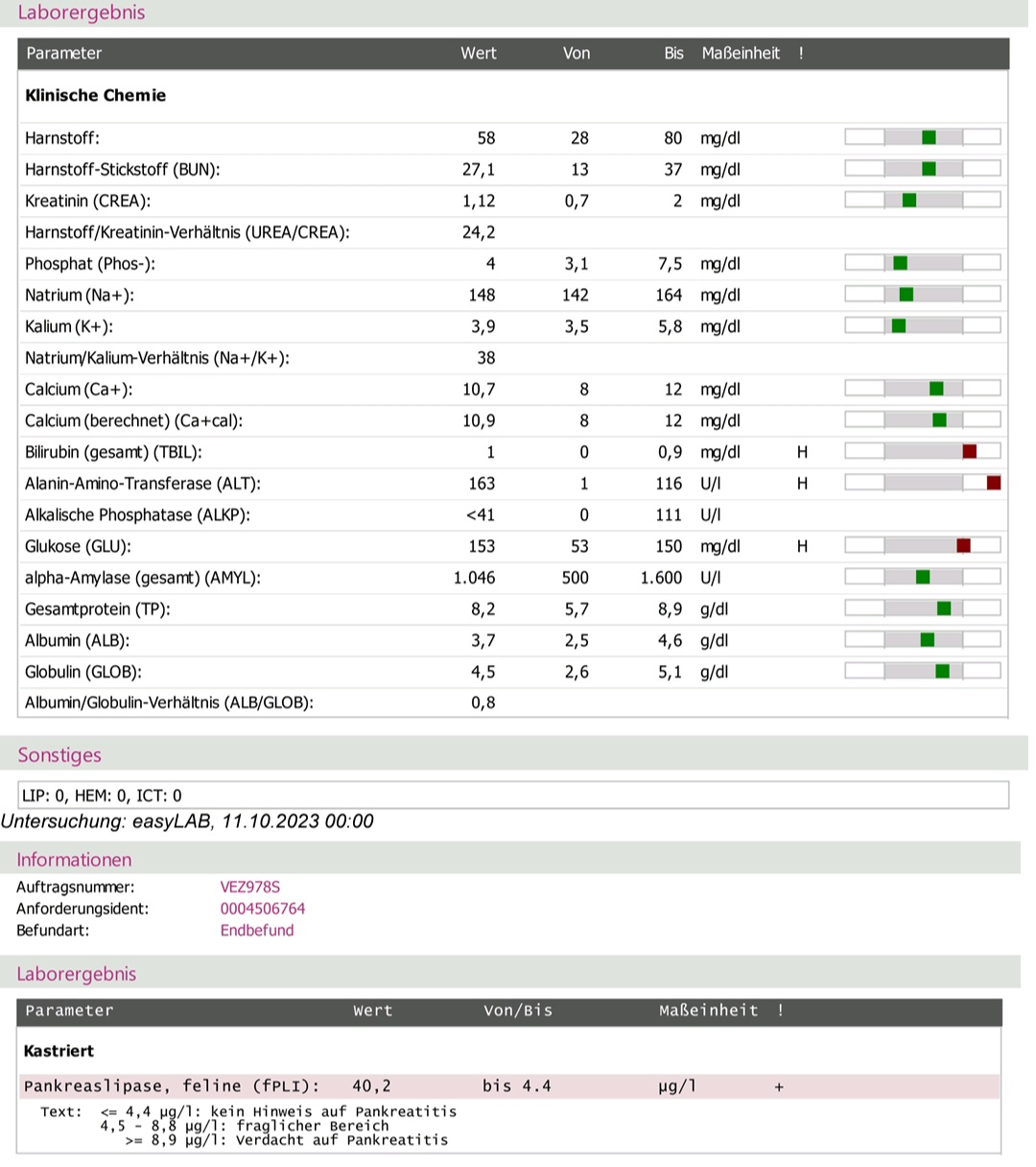This screenshot has height=1167, width=1036.
Task: Select alpha-Amylase upper limit 1.600
Action: click(661, 578)
